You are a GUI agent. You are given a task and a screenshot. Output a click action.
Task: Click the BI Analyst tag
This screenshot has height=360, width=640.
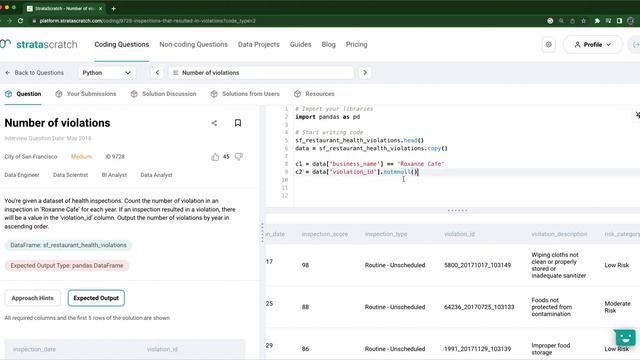[x=114, y=175]
